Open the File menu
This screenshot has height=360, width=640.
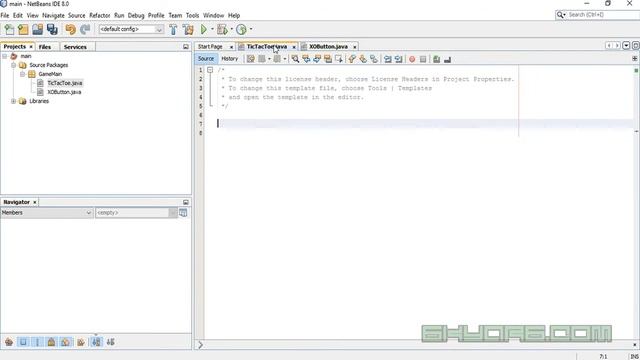[x=5, y=16]
